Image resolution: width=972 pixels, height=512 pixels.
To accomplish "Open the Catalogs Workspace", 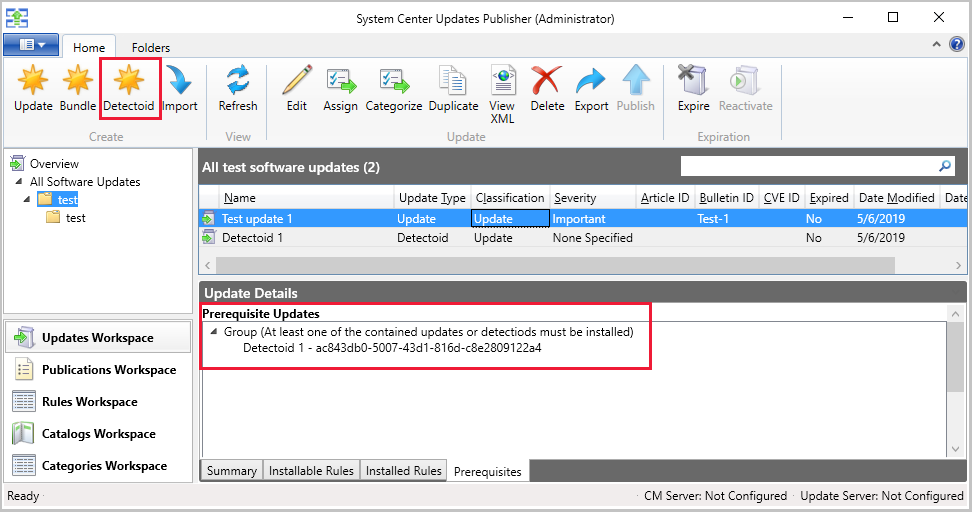I will (x=98, y=434).
